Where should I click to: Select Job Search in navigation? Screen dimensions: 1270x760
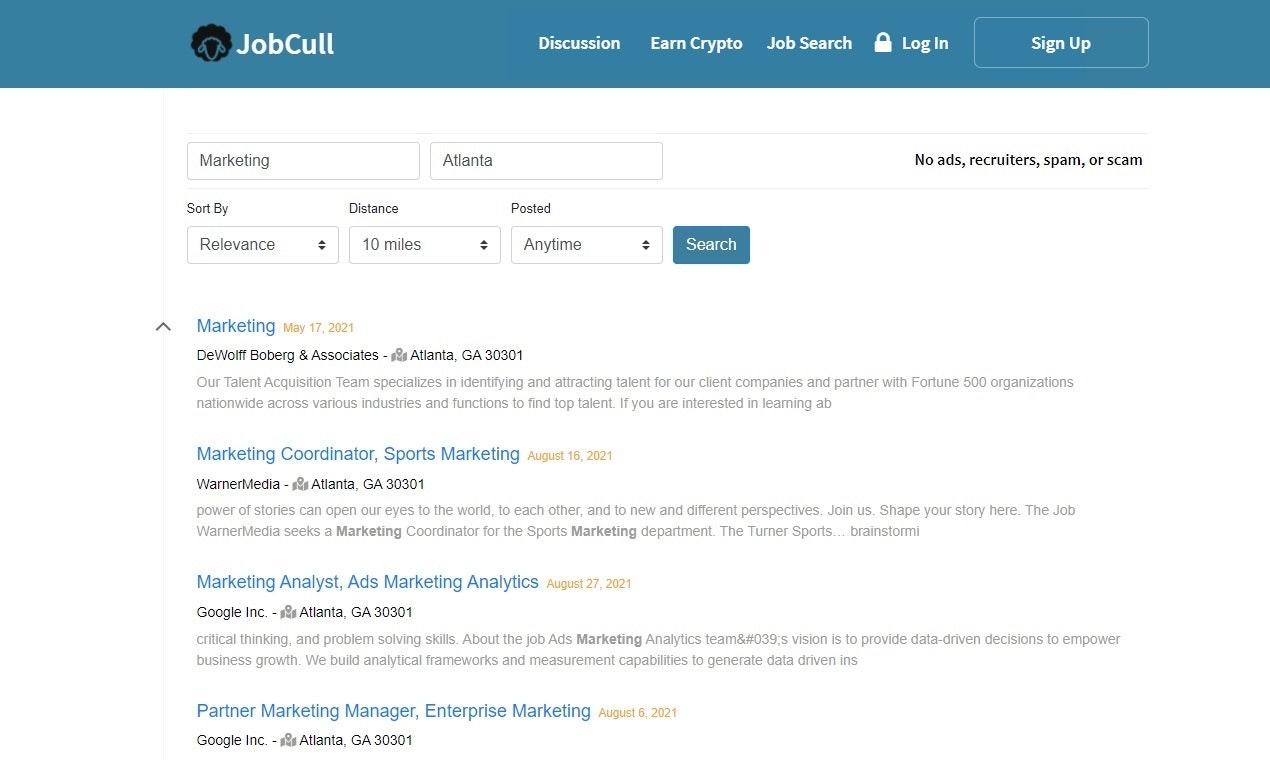pos(809,43)
